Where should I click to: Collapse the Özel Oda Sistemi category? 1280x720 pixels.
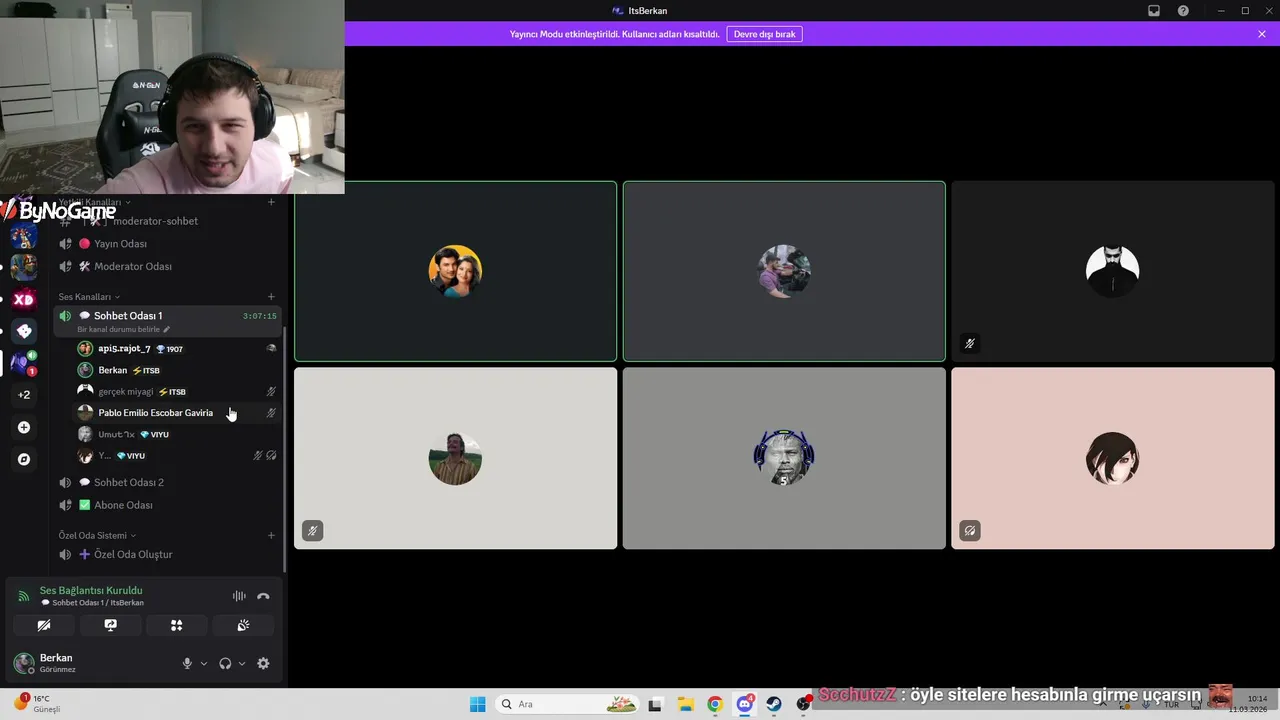coord(96,535)
